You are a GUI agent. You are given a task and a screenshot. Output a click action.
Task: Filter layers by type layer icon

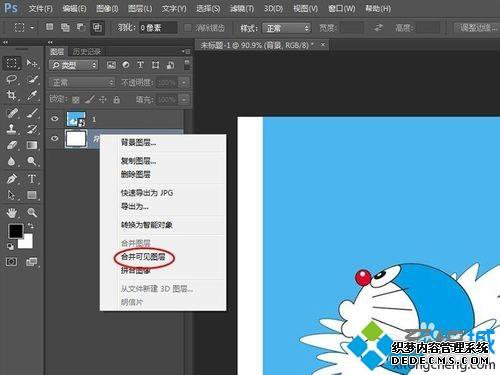[140, 65]
